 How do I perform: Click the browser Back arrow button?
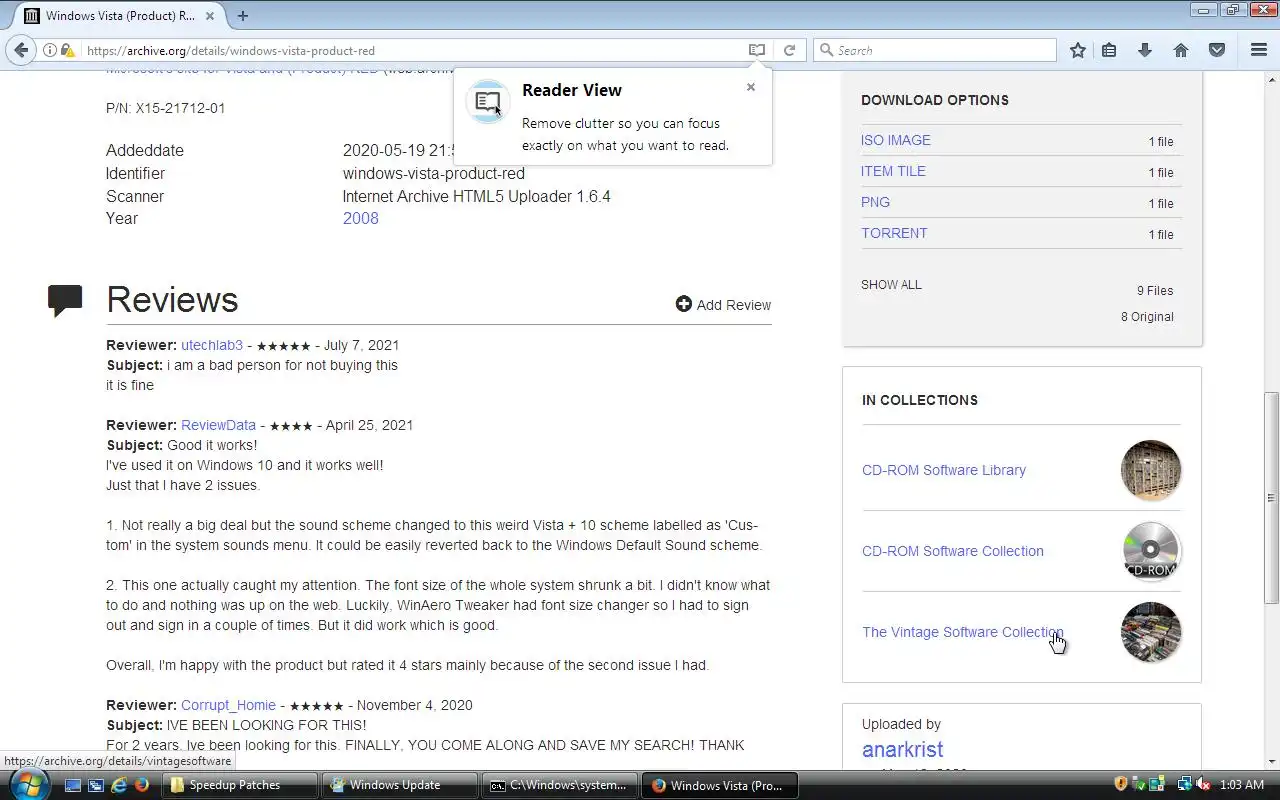pyautogui.click(x=21, y=50)
